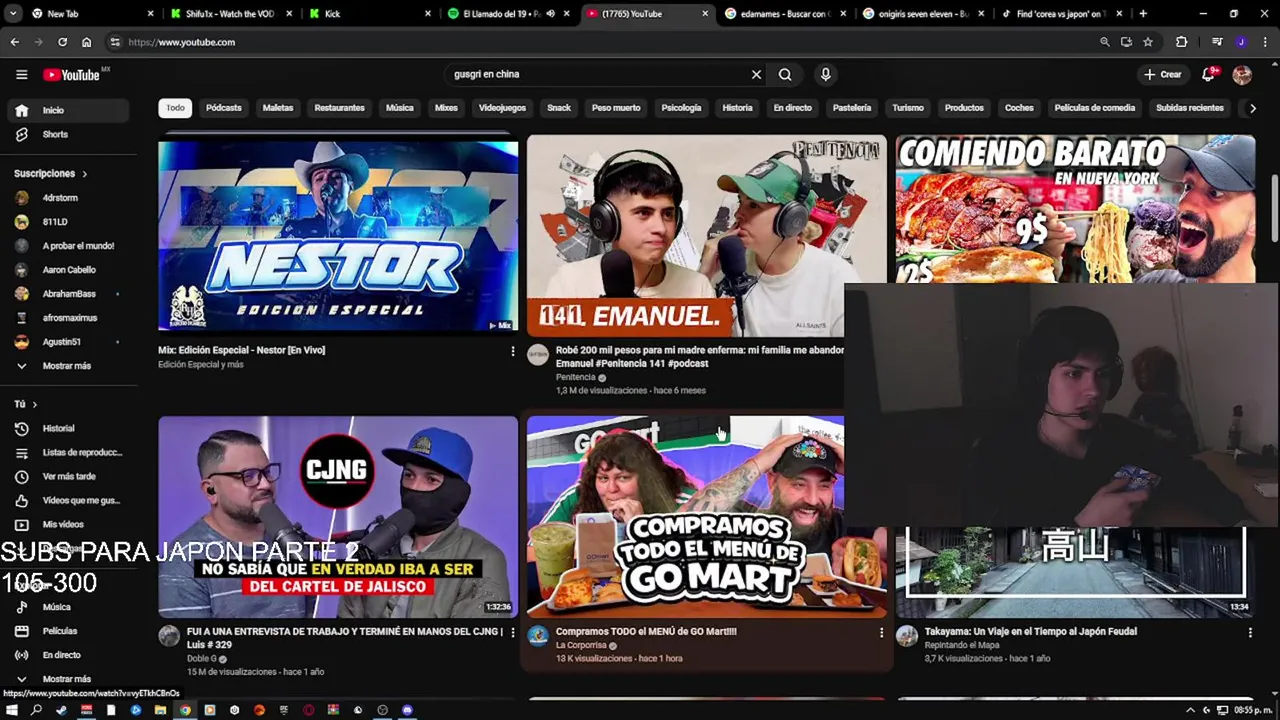Open the YouTube hamburger guide menu
This screenshot has height=720, width=1280.
[x=21, y=74]
